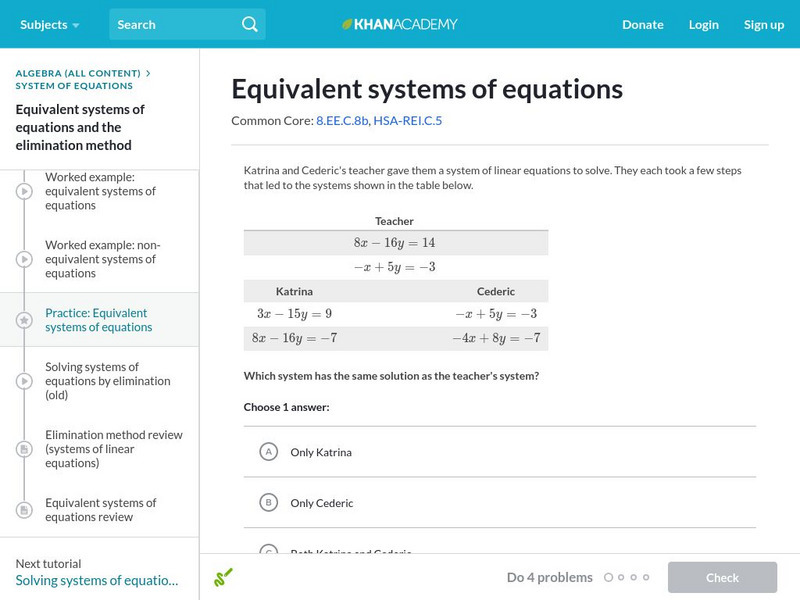Click the article icon for equivalent systems review
This screenshot has width=800, height=600.
tap(24, 510)
